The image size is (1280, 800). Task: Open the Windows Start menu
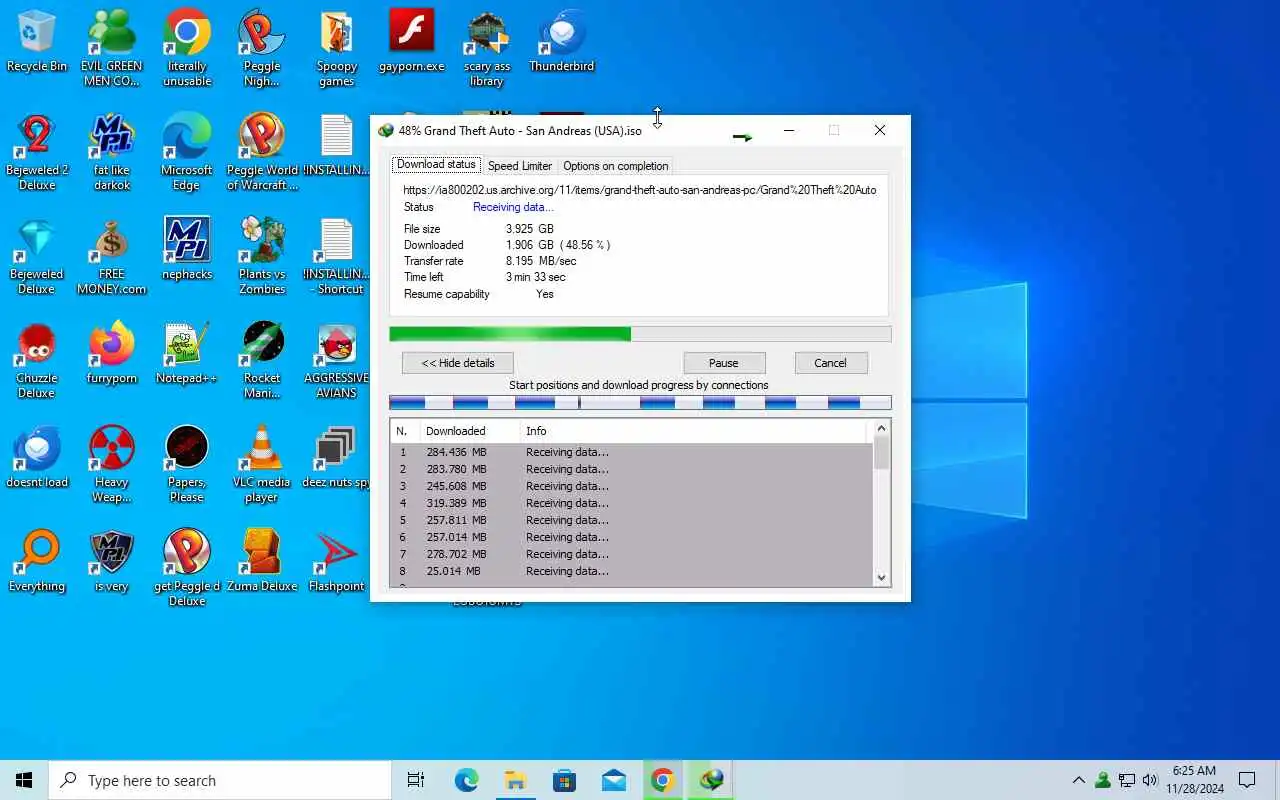tap(24, 780)
